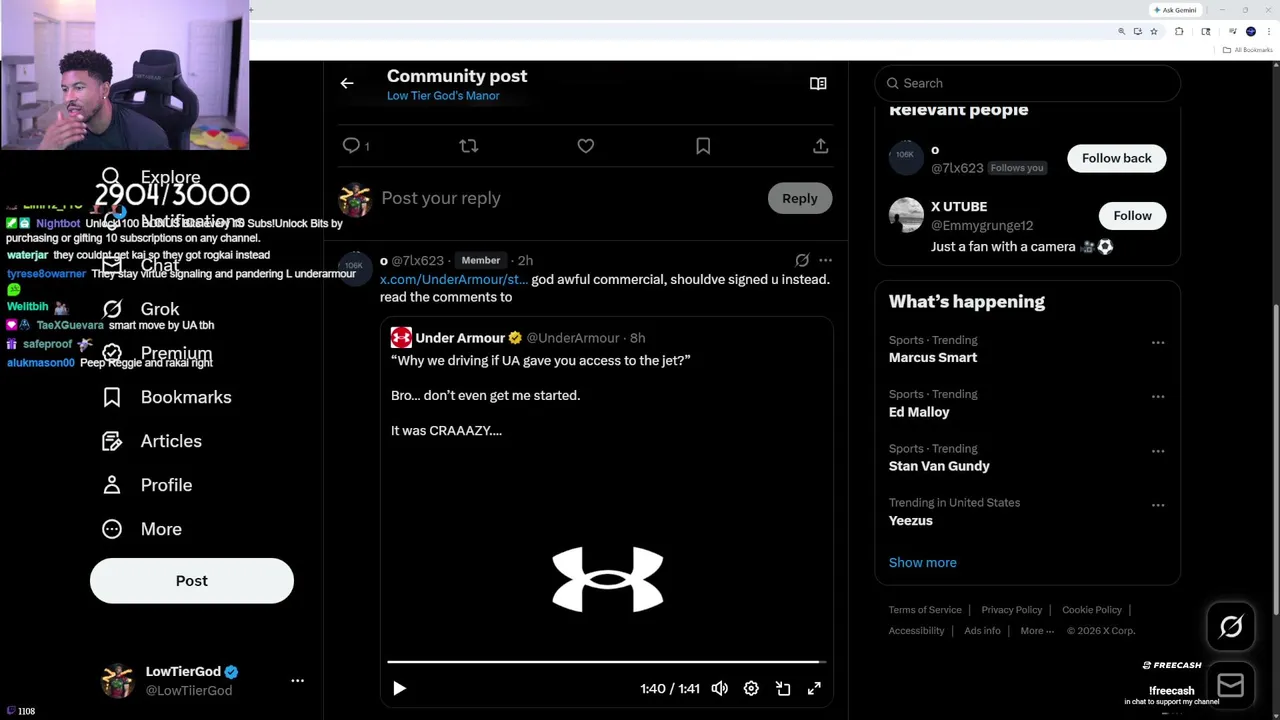The height and width of the screenshot is (720, 1280).
Task: Open Chrome three-dot menu
Action: [x=1267, y=32]
